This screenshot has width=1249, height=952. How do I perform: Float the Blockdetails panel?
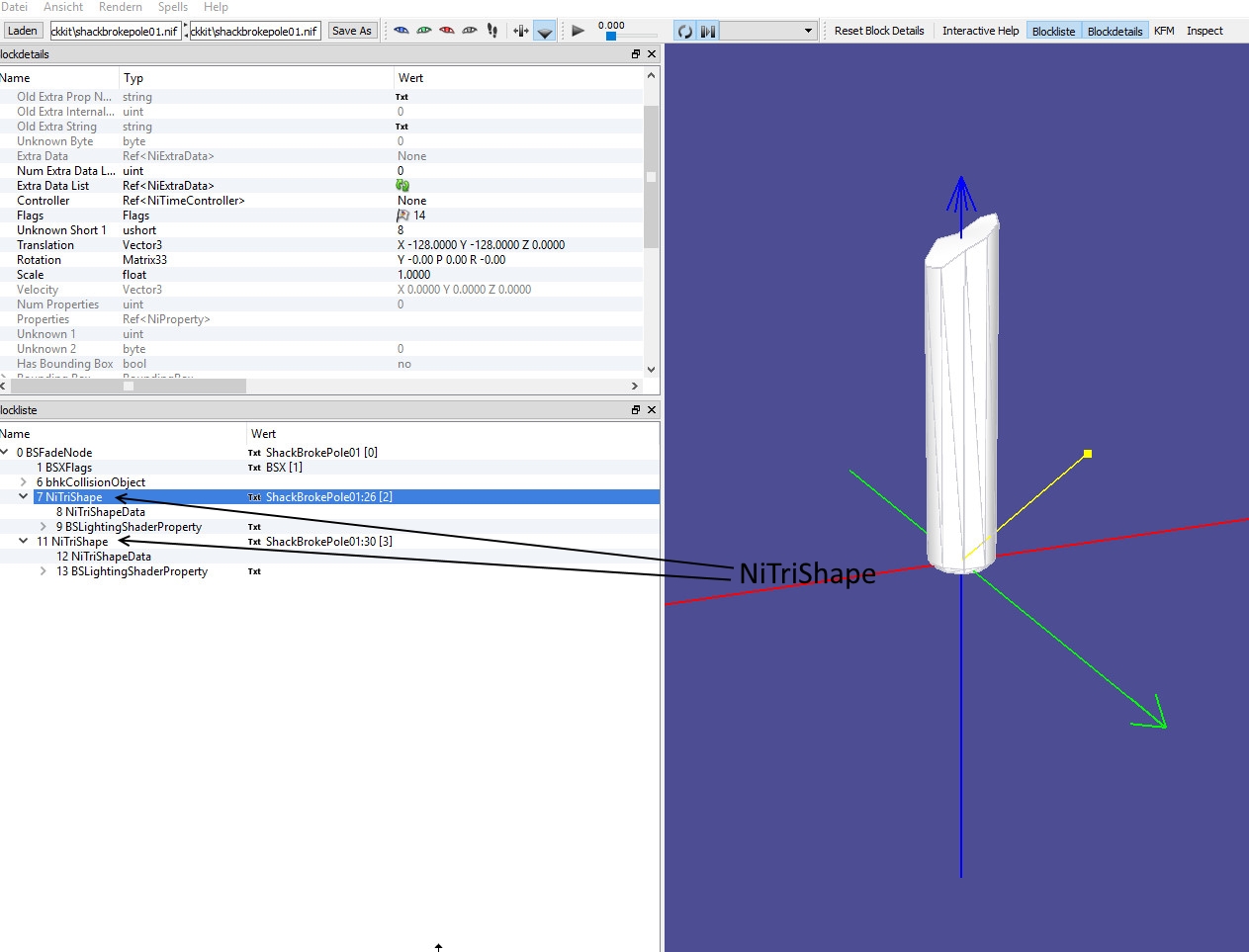point(636,54)
